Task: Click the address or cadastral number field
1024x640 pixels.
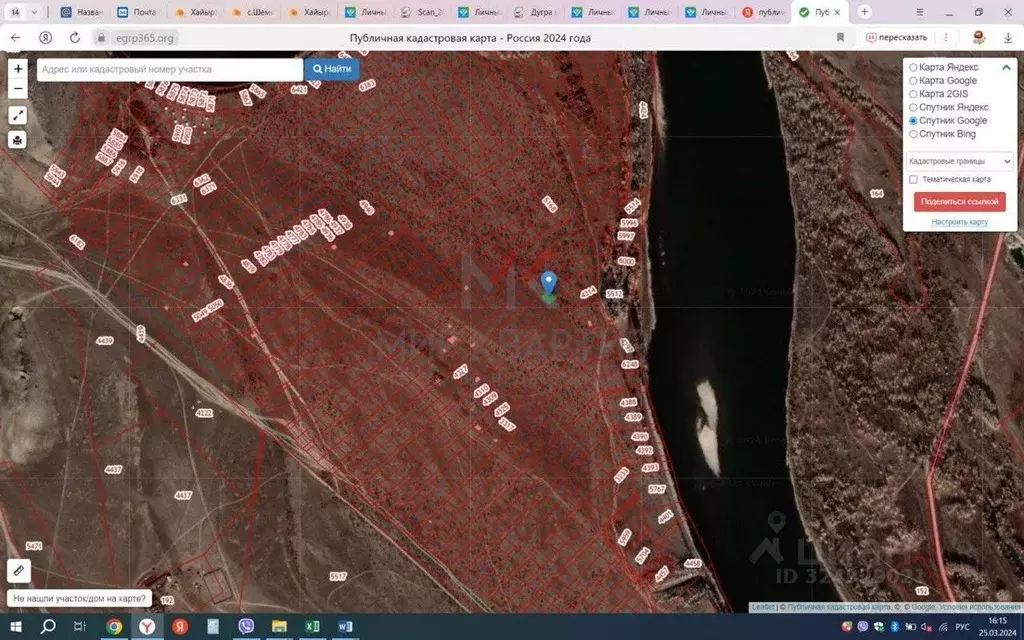Action: pos(170,69)
